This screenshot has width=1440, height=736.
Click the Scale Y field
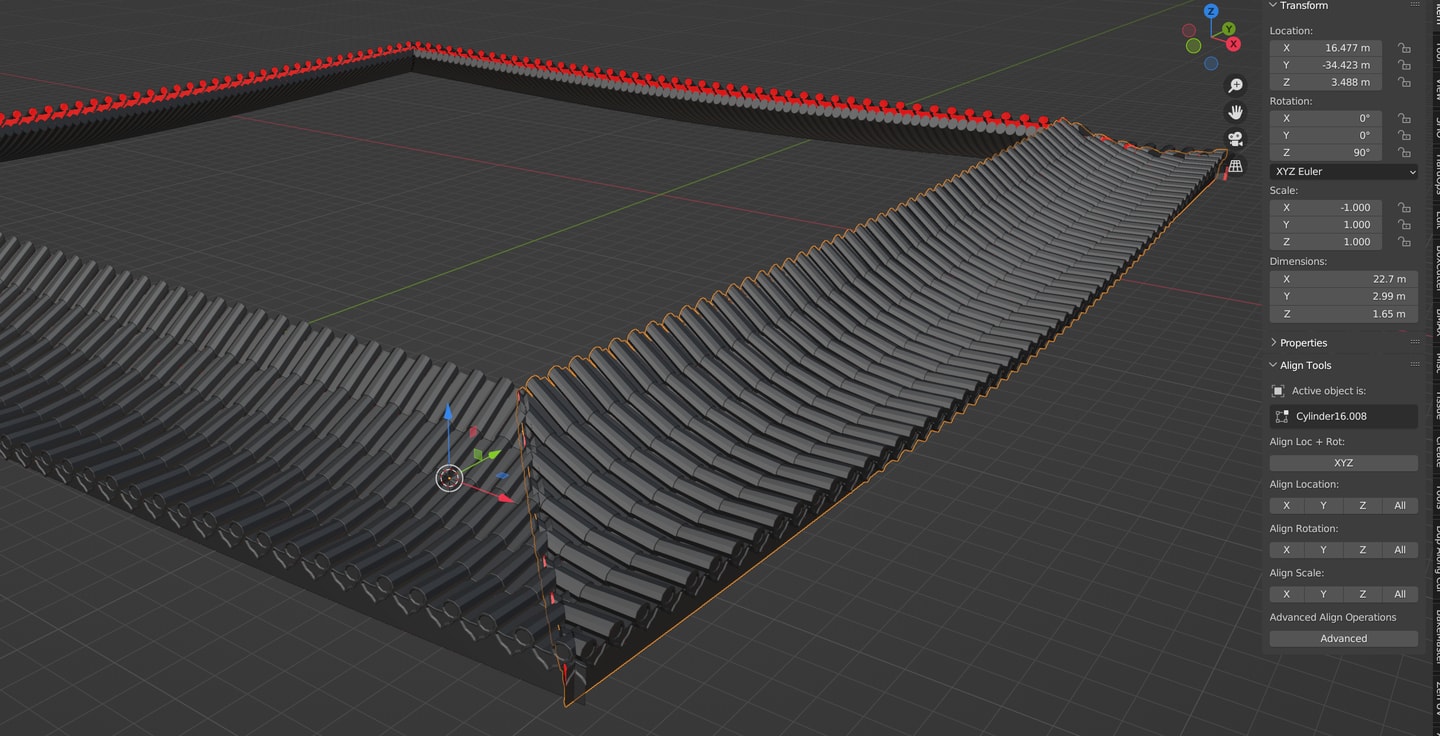[x=1326, y=225]
